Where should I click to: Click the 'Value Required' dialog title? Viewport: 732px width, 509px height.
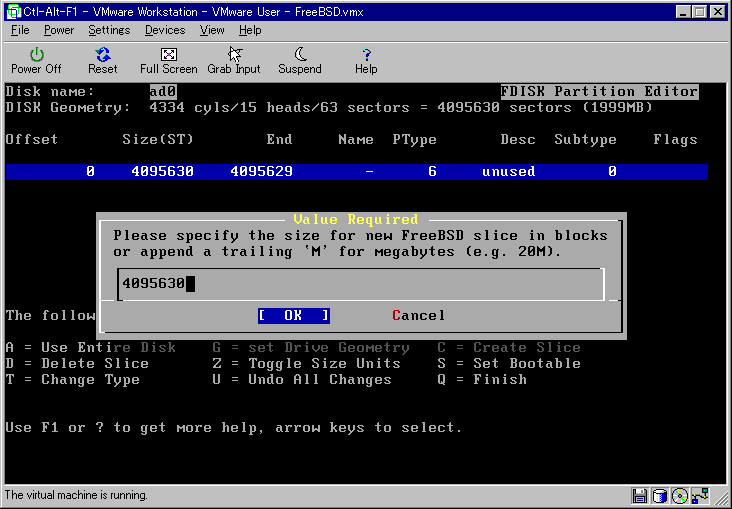coord(356,219)
